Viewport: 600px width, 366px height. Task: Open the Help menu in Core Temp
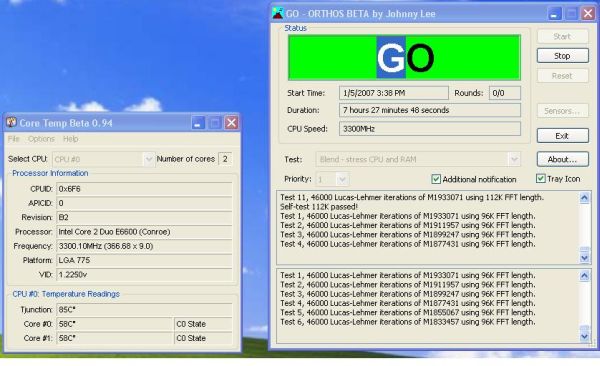coord(70,139)
